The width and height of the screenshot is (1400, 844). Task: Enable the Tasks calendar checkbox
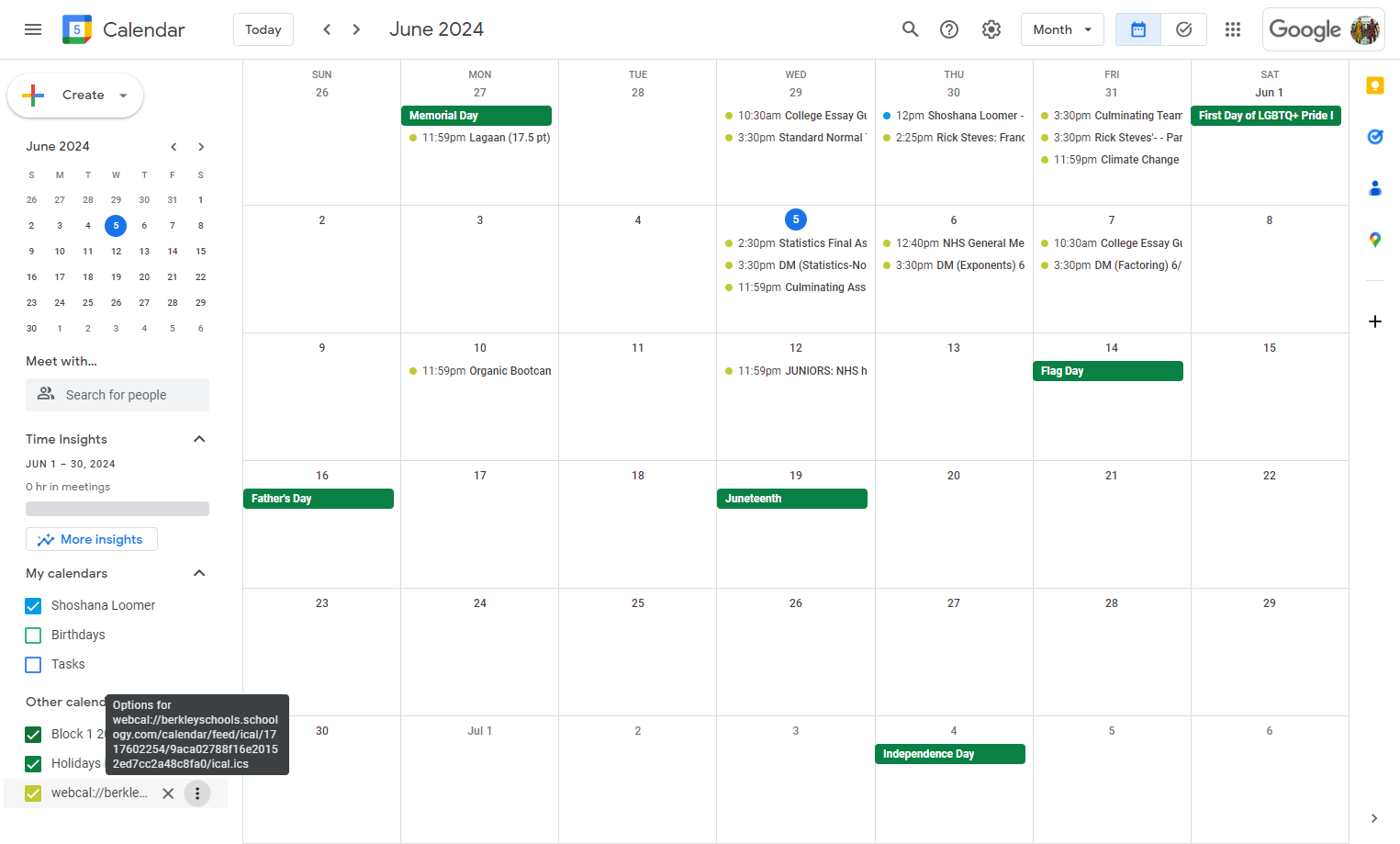click(33, 665)
